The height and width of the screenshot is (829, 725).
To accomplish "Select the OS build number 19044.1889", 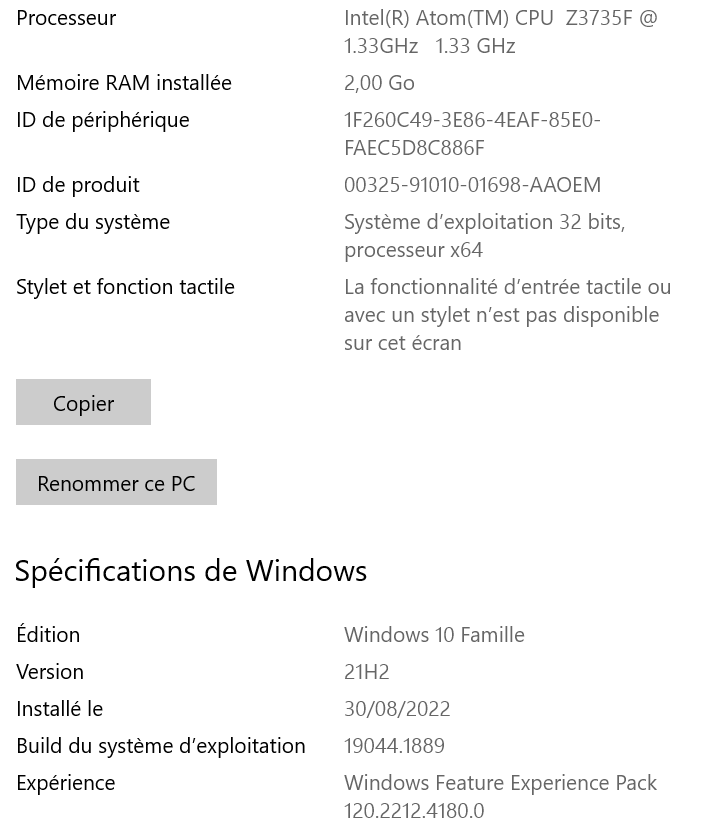I will 394,746.
